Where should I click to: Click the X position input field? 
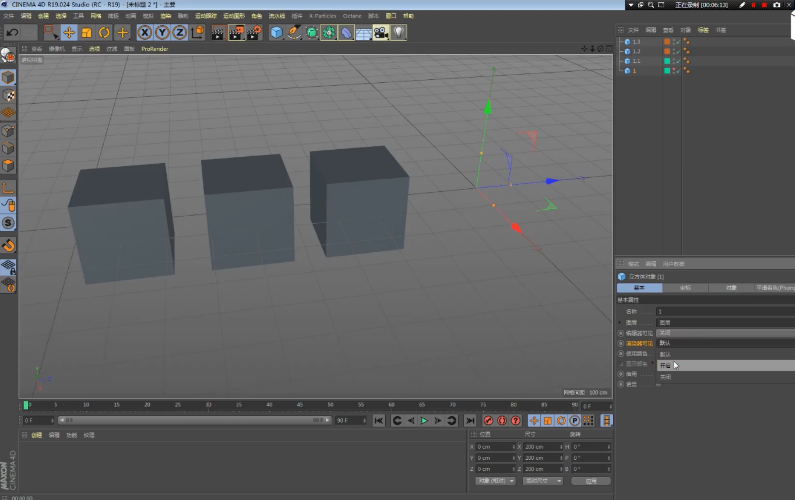pyautogui.click(x=495, y=446)
